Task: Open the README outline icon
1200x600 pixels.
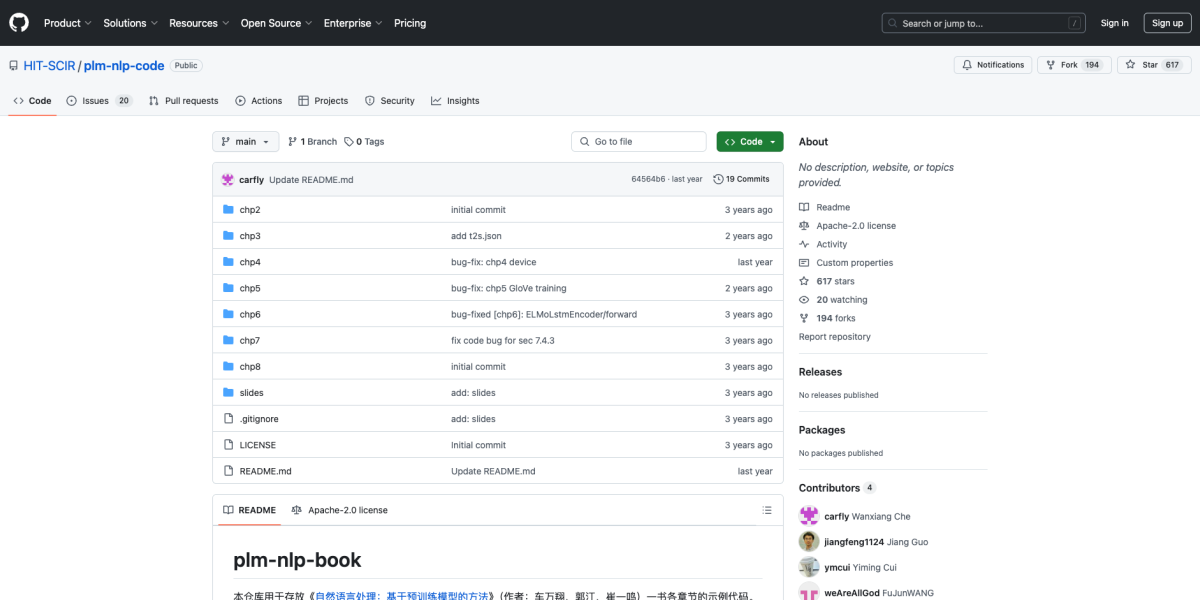Action: [766, 510]
